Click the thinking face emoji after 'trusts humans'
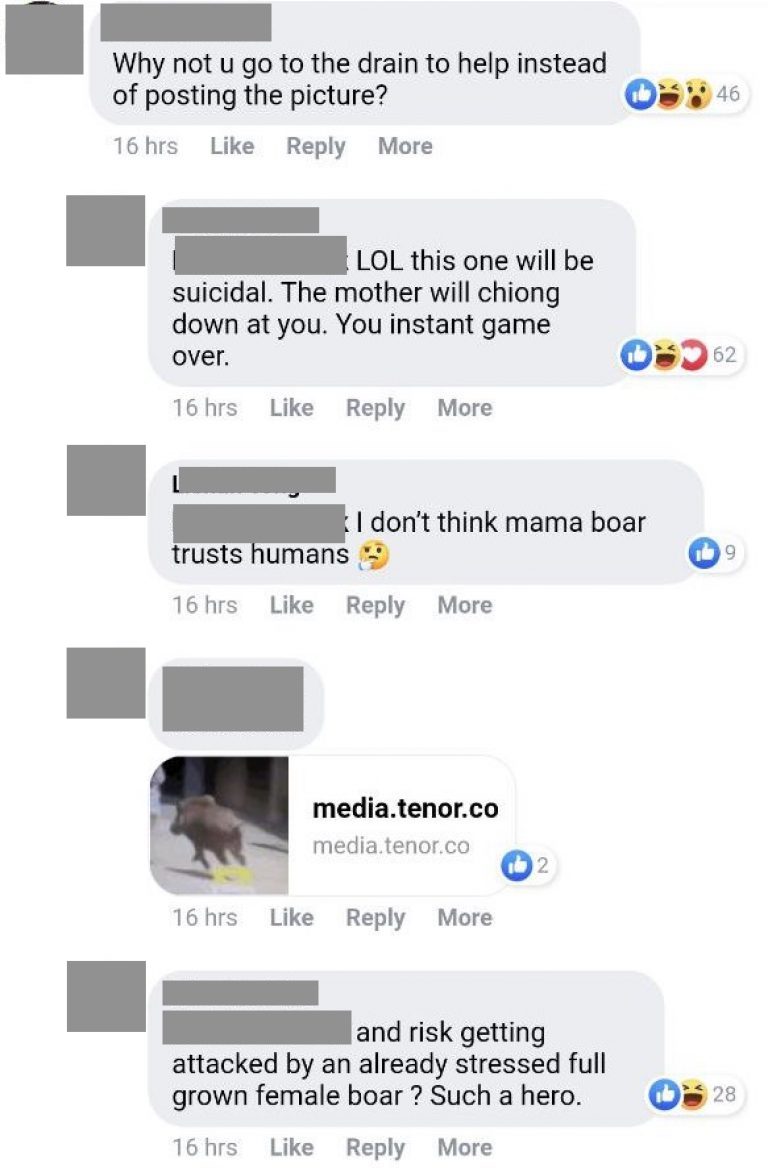 374,555
